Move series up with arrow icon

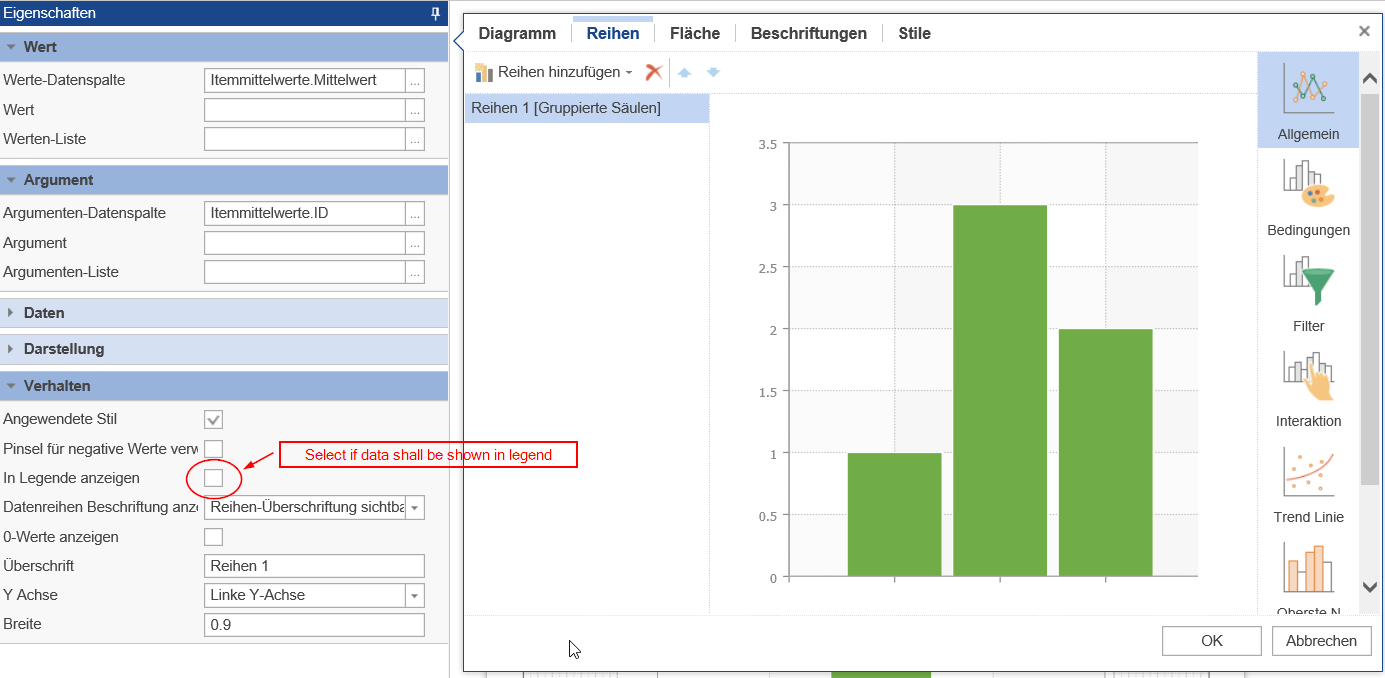tap(685, 72)
